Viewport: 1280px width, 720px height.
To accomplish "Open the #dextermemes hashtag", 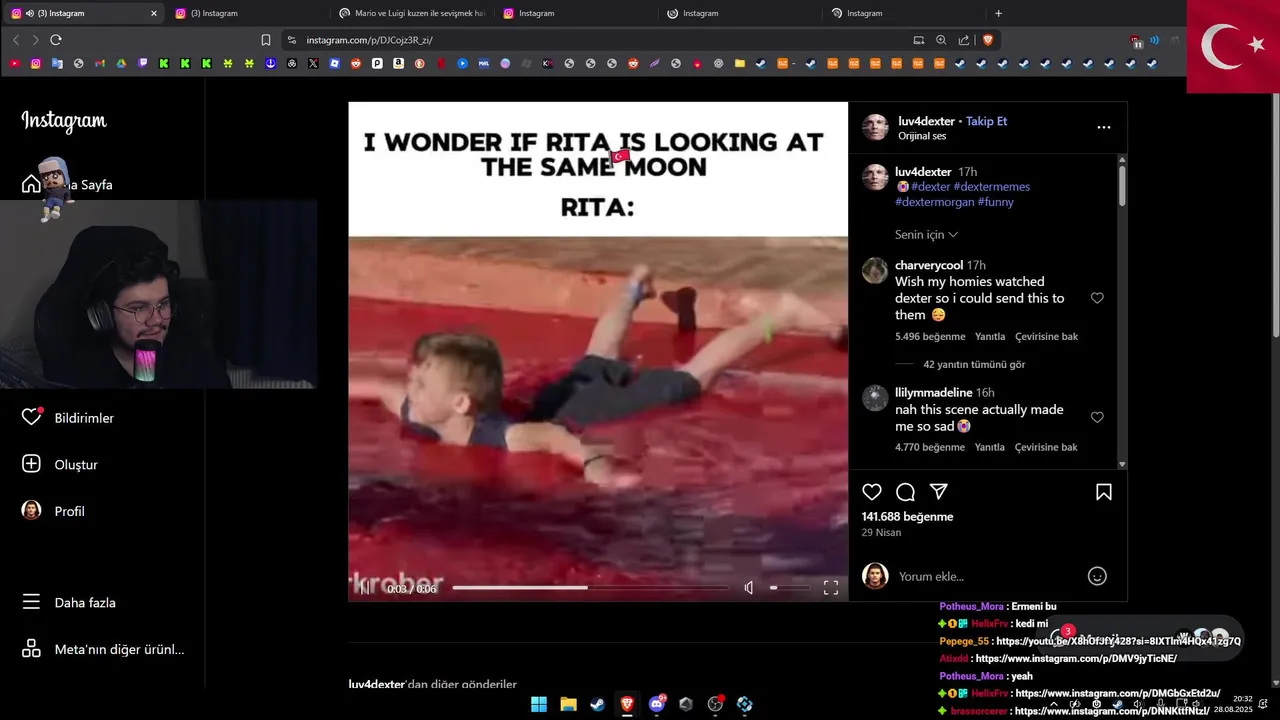I will pos(991,187).
